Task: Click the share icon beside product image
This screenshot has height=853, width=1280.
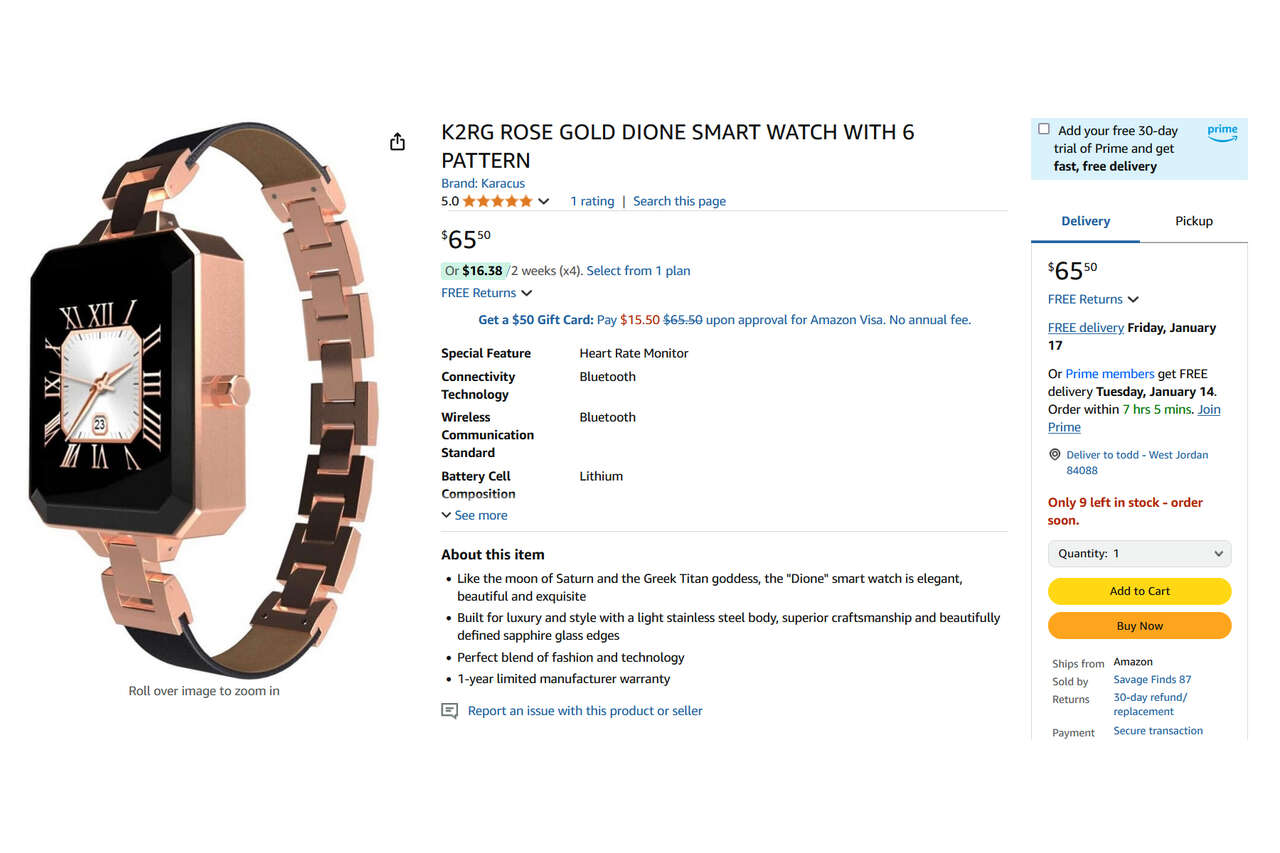Action: (x=398, y=142)
